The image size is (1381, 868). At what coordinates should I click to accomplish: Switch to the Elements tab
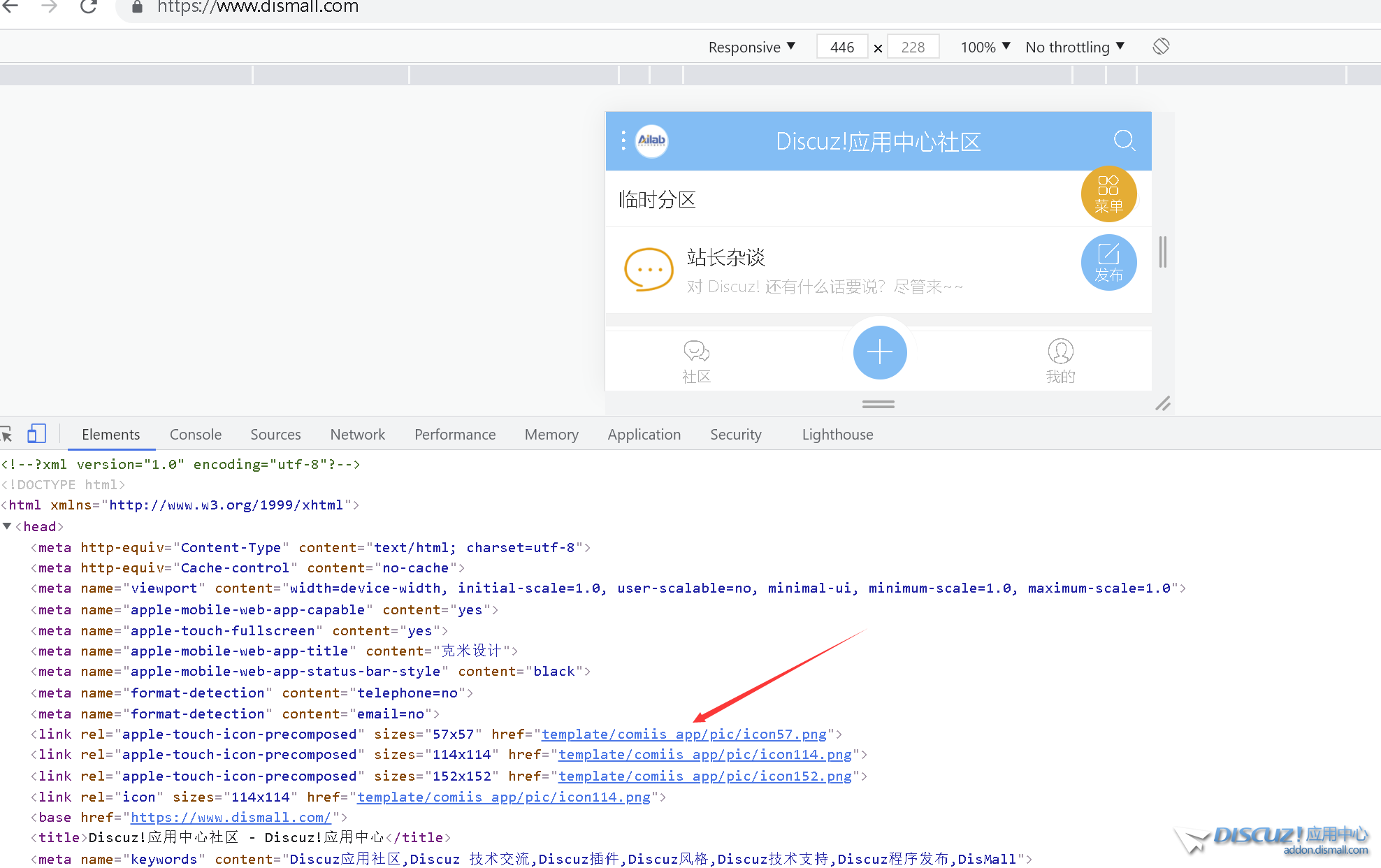(x=110, y=434)
